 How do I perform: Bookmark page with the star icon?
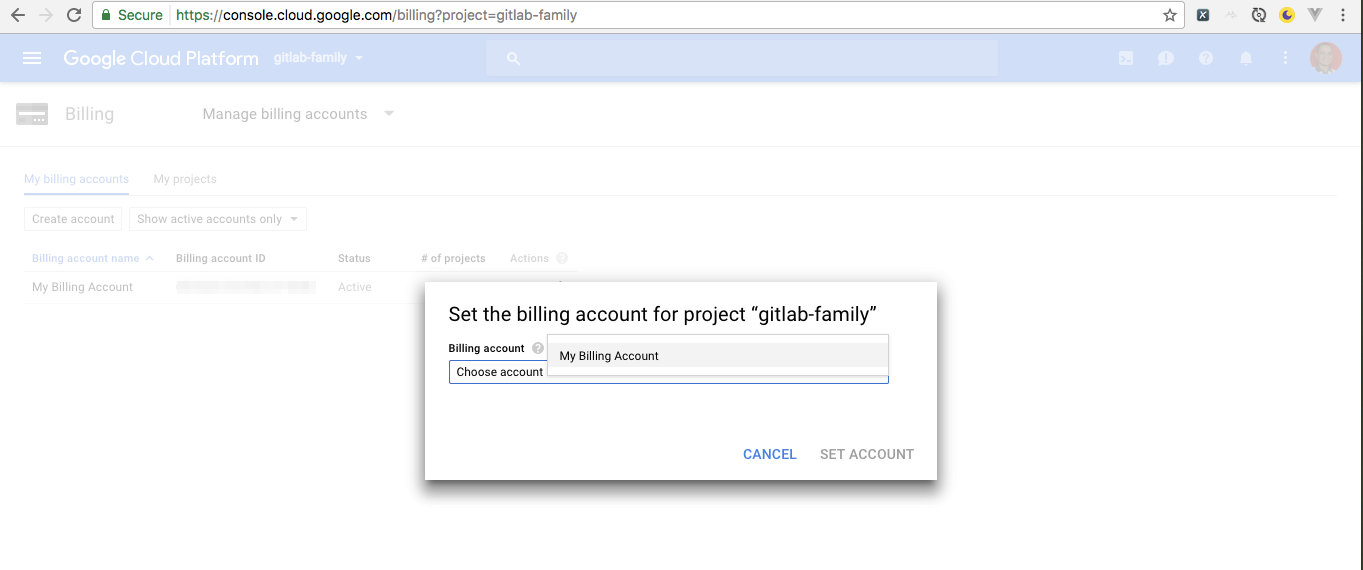point(1170,15)
